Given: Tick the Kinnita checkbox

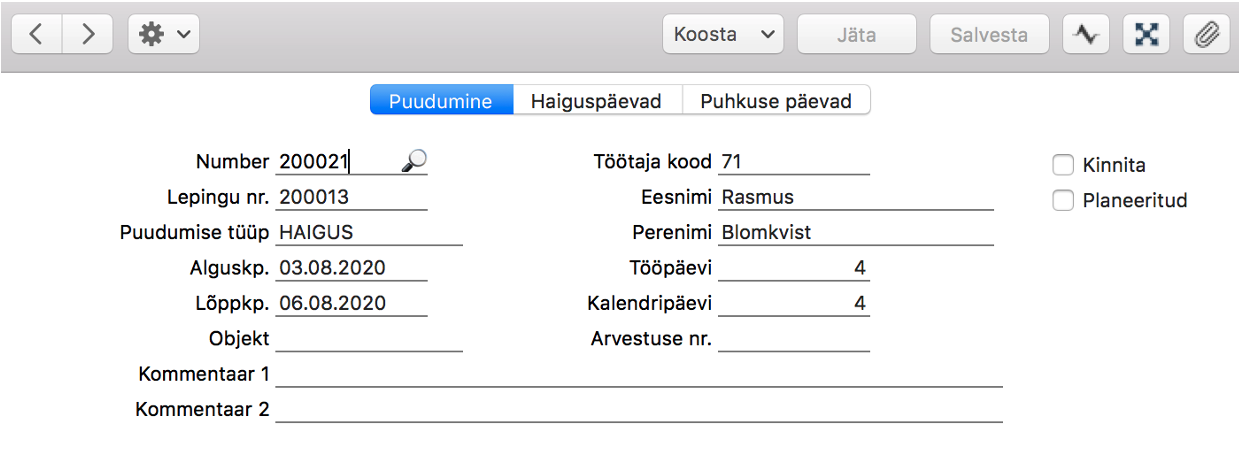Looking at the screenshot, I should click(1063, 165).
